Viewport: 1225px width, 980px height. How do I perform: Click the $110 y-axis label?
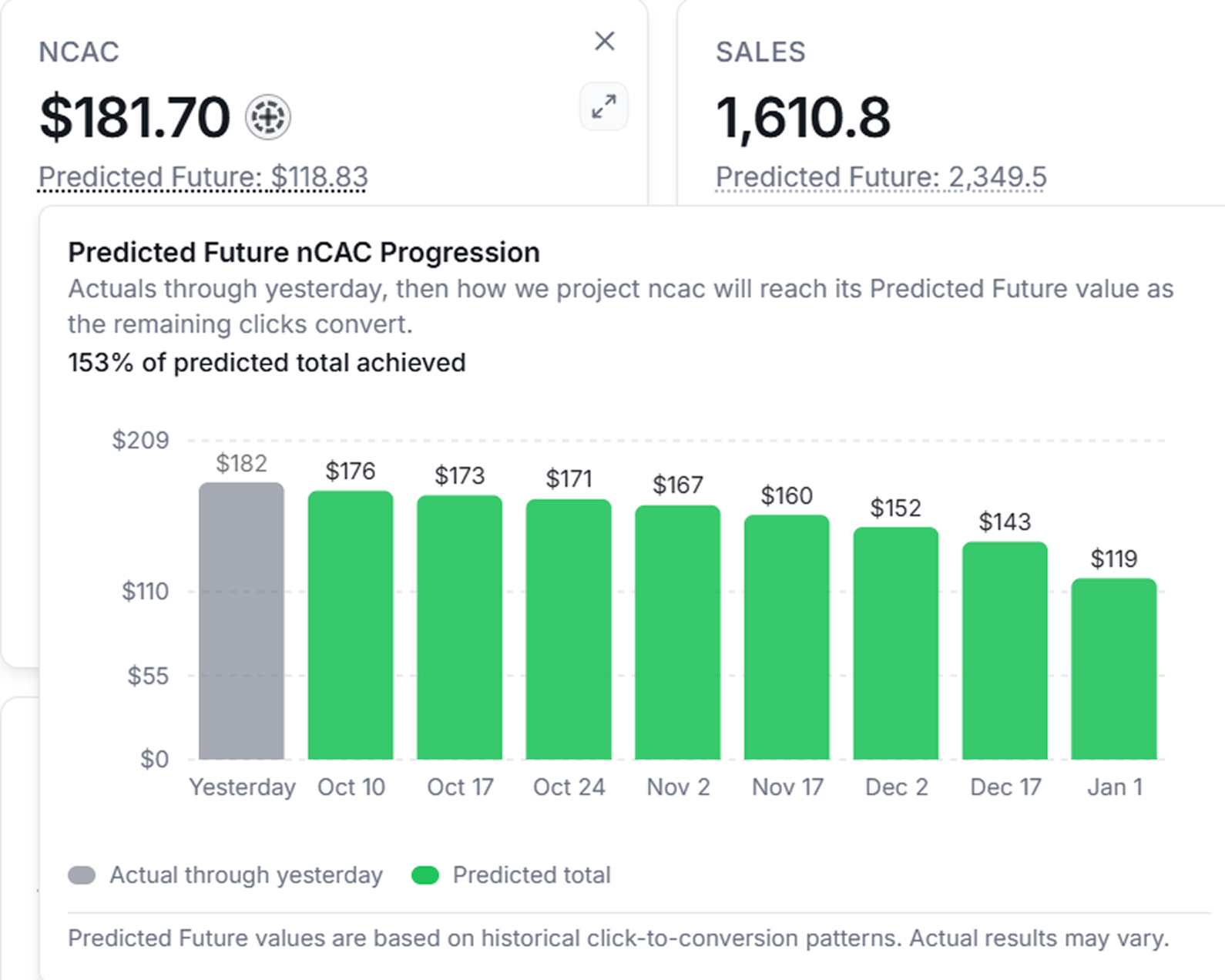pyautogui.click(x=145, y=592)
